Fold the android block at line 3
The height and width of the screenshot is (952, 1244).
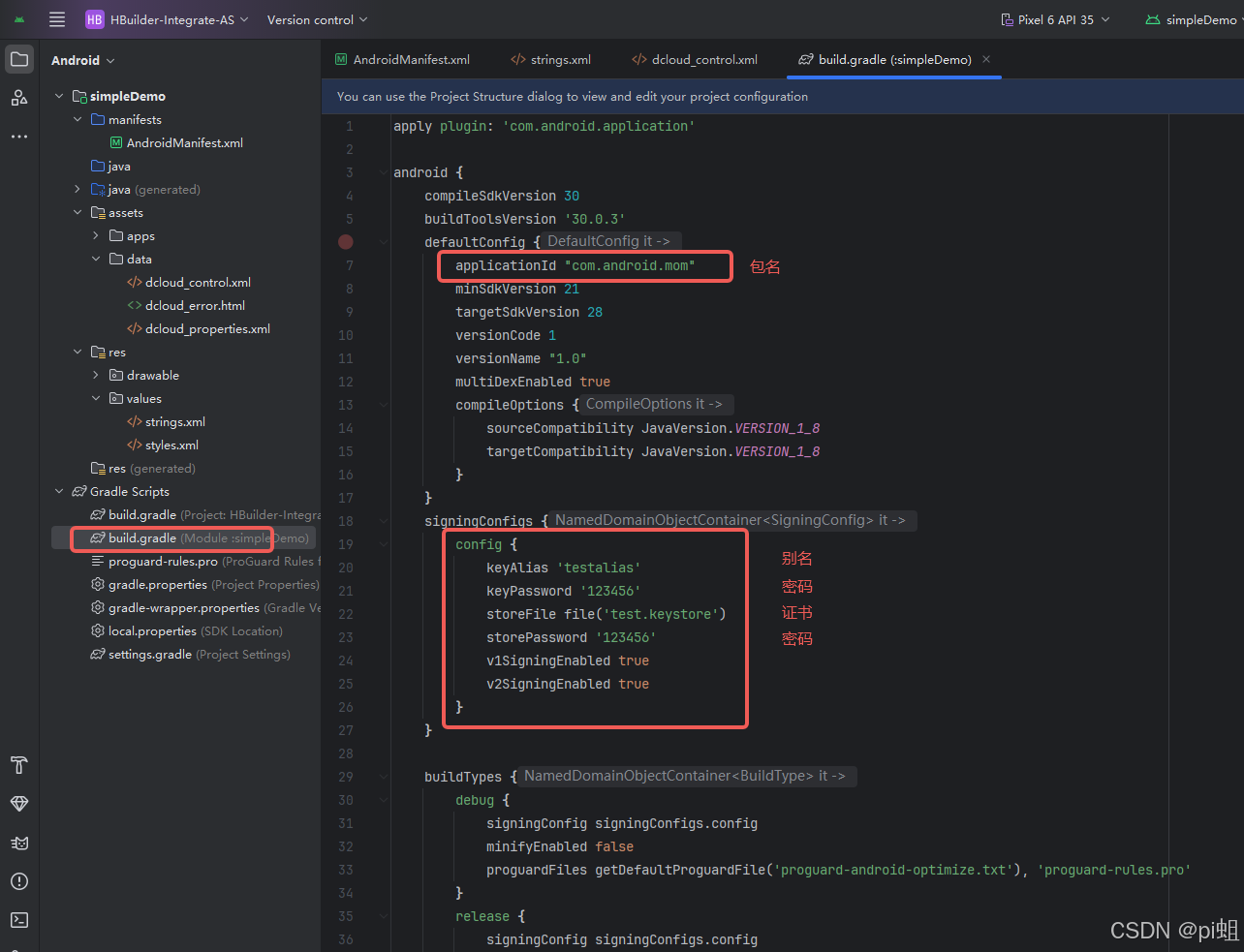[x=384, y=172]
